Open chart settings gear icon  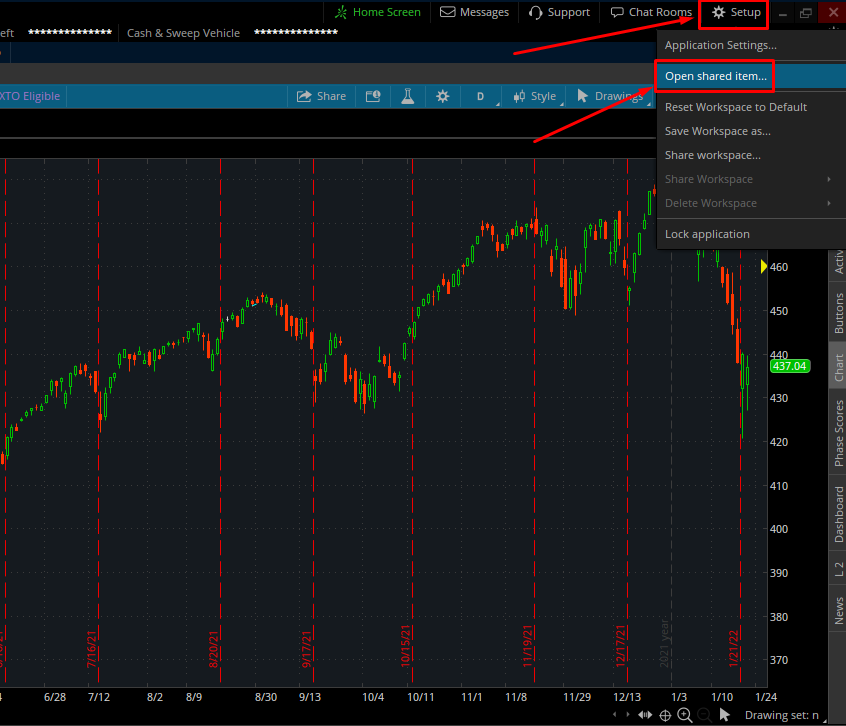443,96
